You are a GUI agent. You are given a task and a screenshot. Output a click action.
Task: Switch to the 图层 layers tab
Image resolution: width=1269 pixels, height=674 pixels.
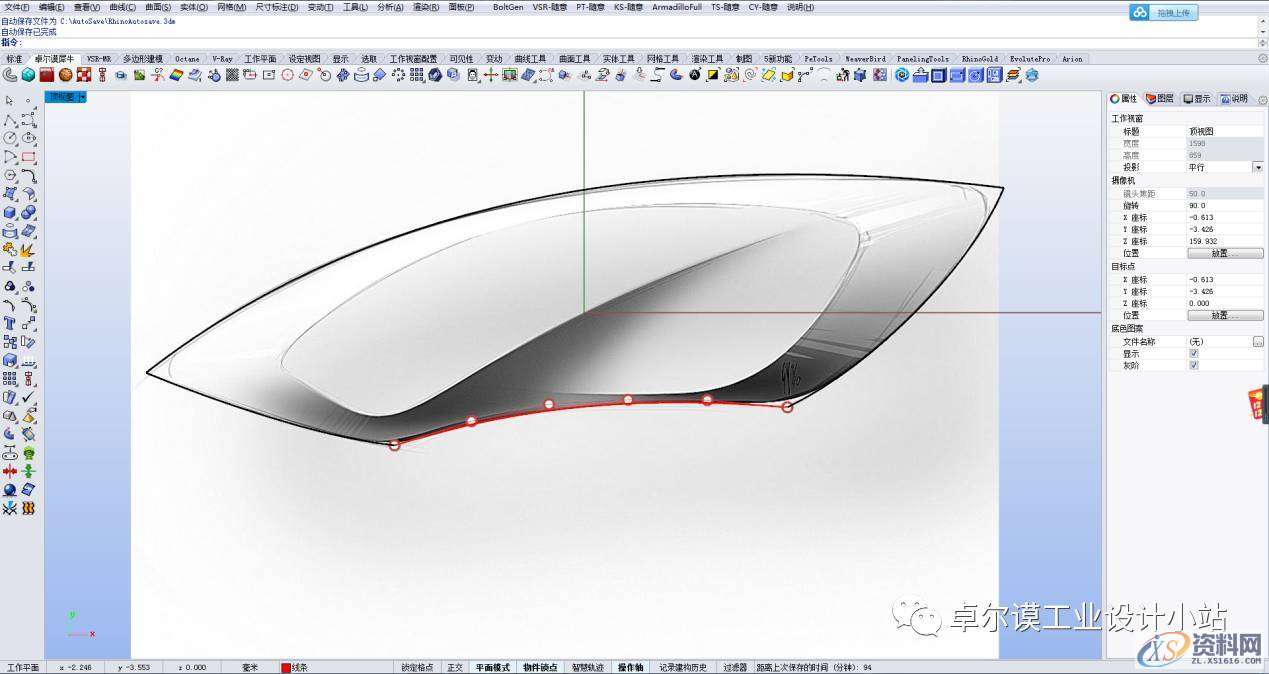point(1160,98)
